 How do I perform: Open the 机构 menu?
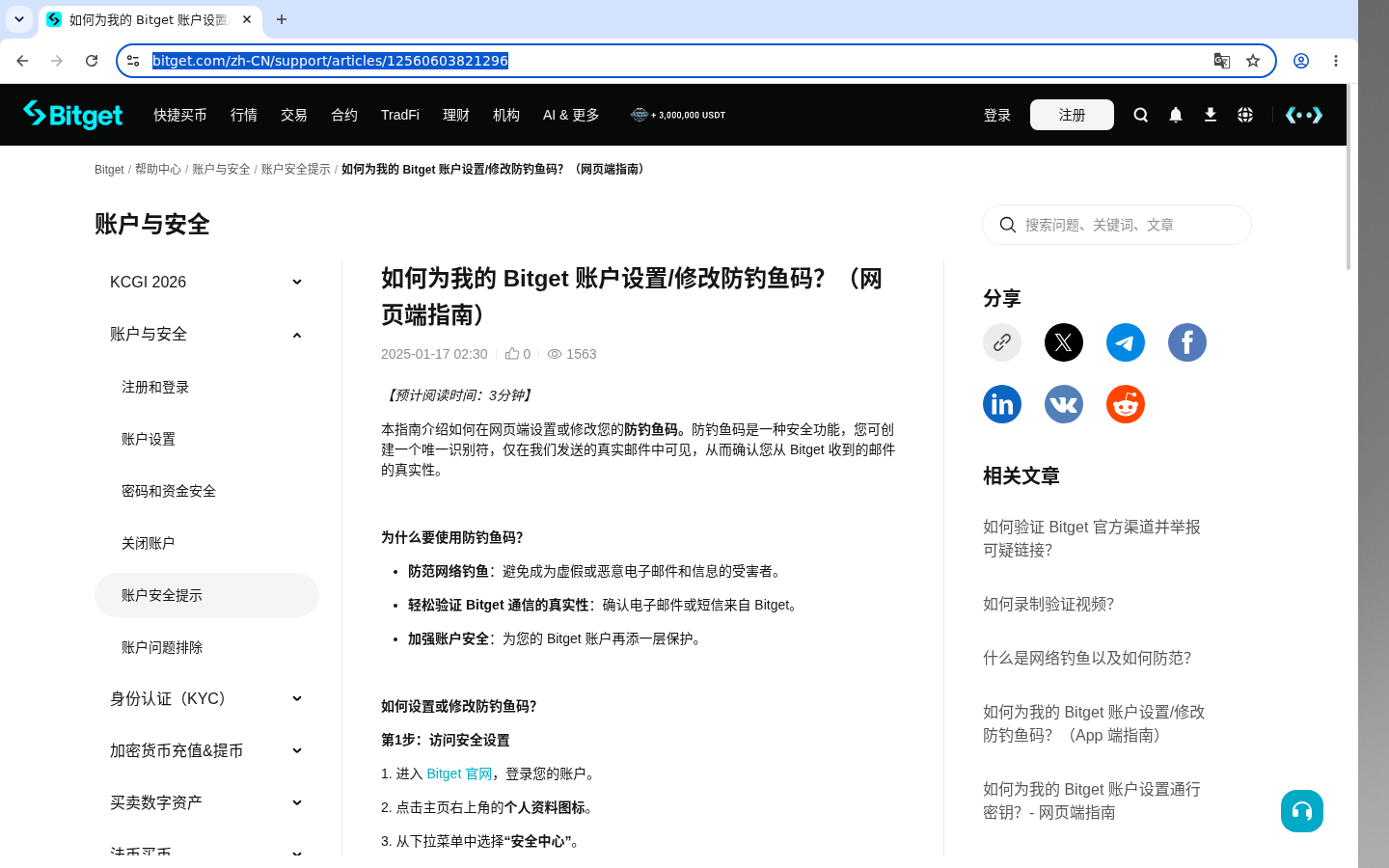pos(506,115)
